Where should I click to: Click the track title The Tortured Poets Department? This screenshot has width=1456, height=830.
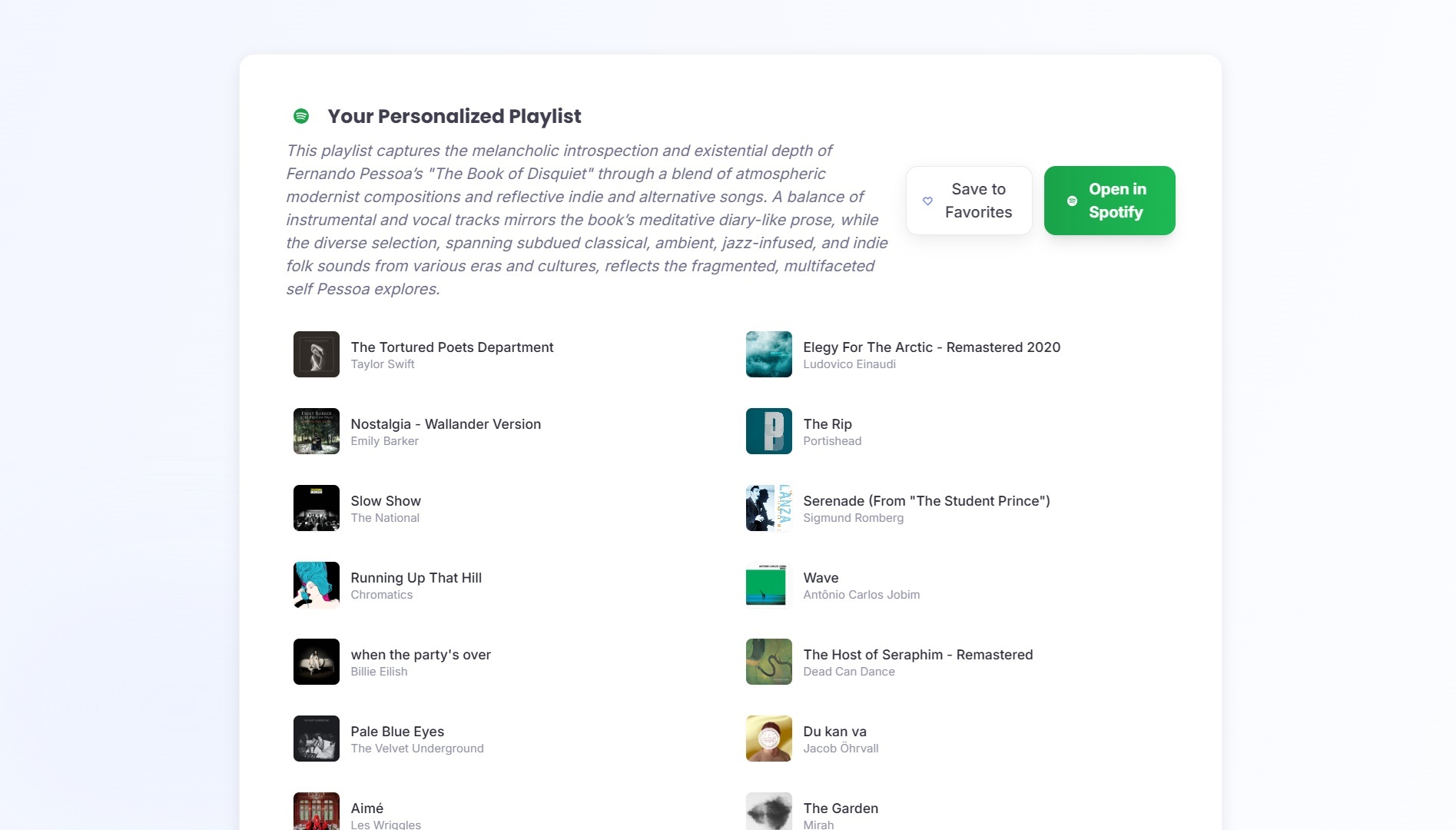click(452, 347)
